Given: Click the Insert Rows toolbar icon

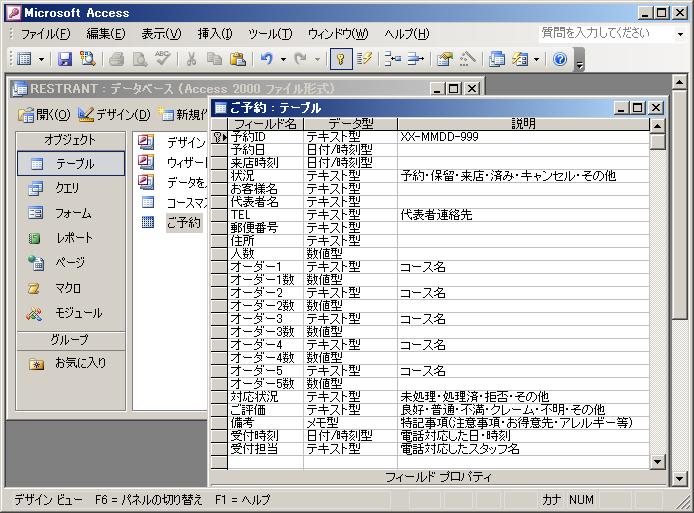Looking at the screenshot, I should (x=393, y=59).
